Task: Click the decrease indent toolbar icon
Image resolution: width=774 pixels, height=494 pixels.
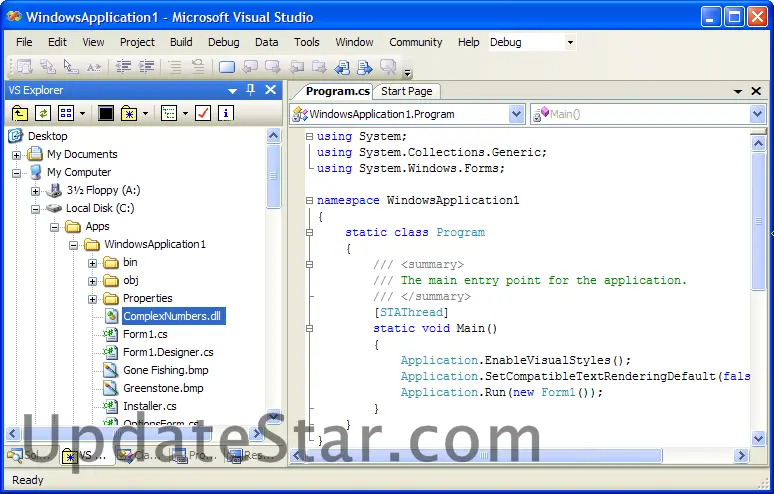Action: pos(123,67)
